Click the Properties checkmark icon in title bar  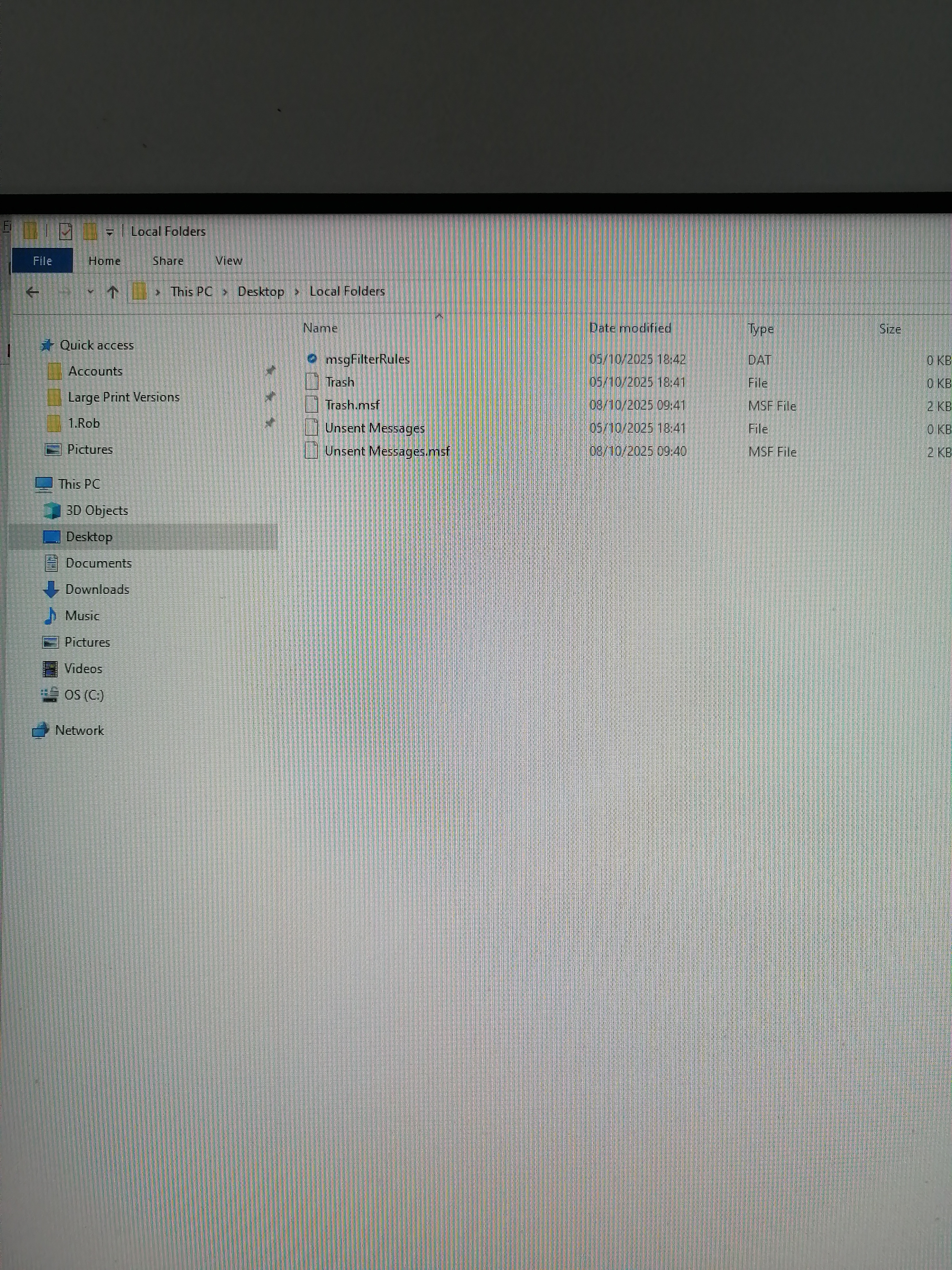[x=65, y=231]
